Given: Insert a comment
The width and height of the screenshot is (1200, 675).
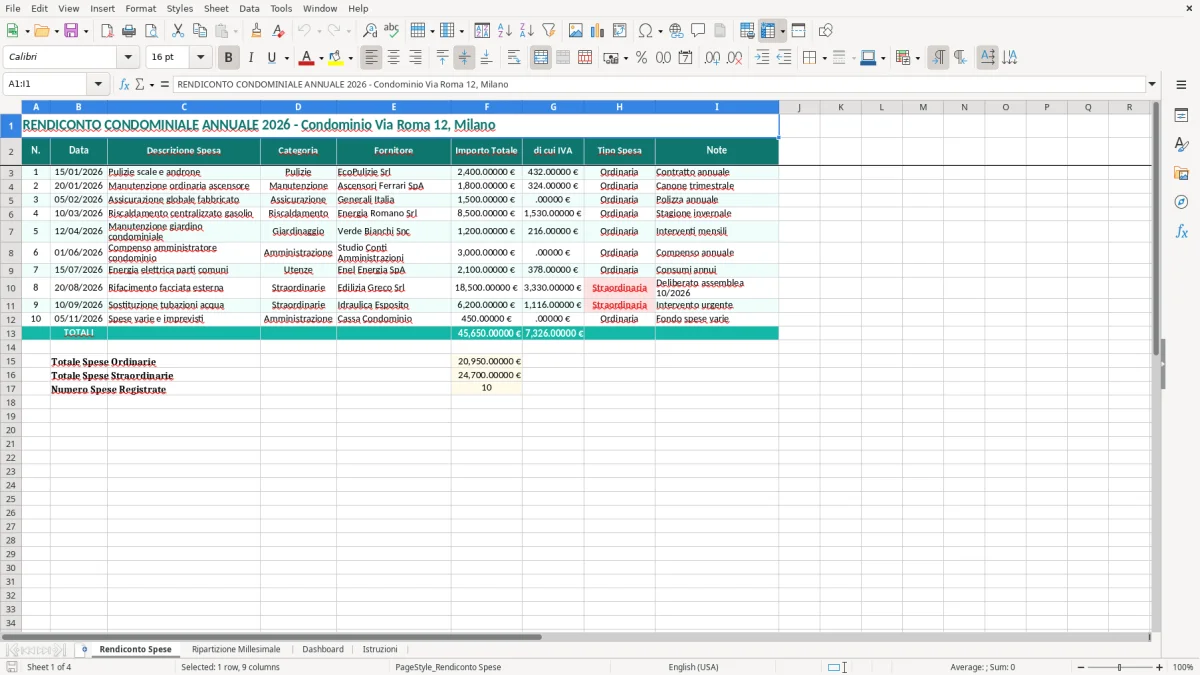Looking at the screenshot, I should tap(698, 31).
